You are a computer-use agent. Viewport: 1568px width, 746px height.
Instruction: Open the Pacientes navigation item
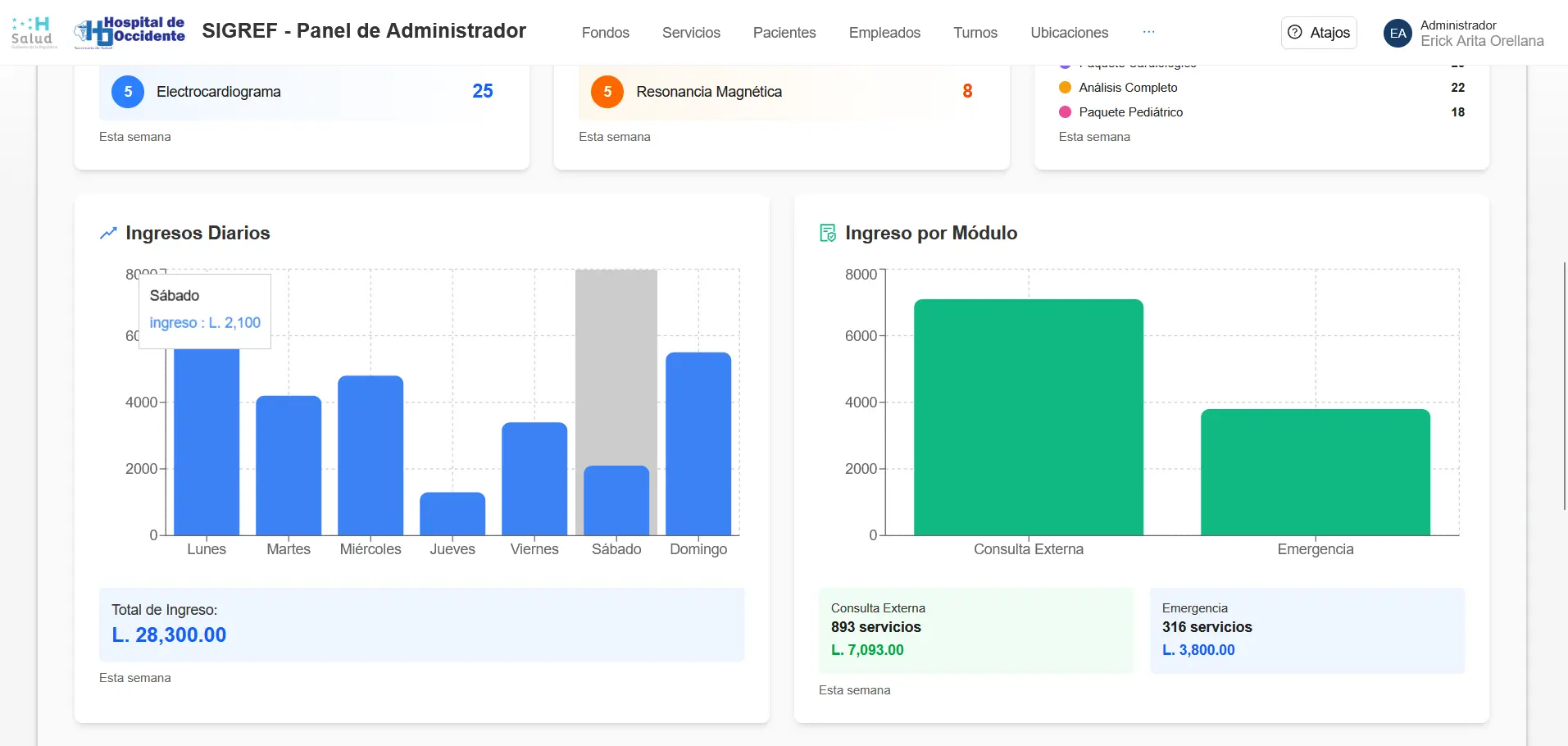click(784, 34)
